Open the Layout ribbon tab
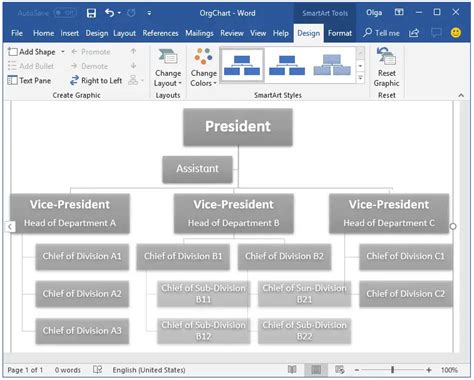 point(124,33)
